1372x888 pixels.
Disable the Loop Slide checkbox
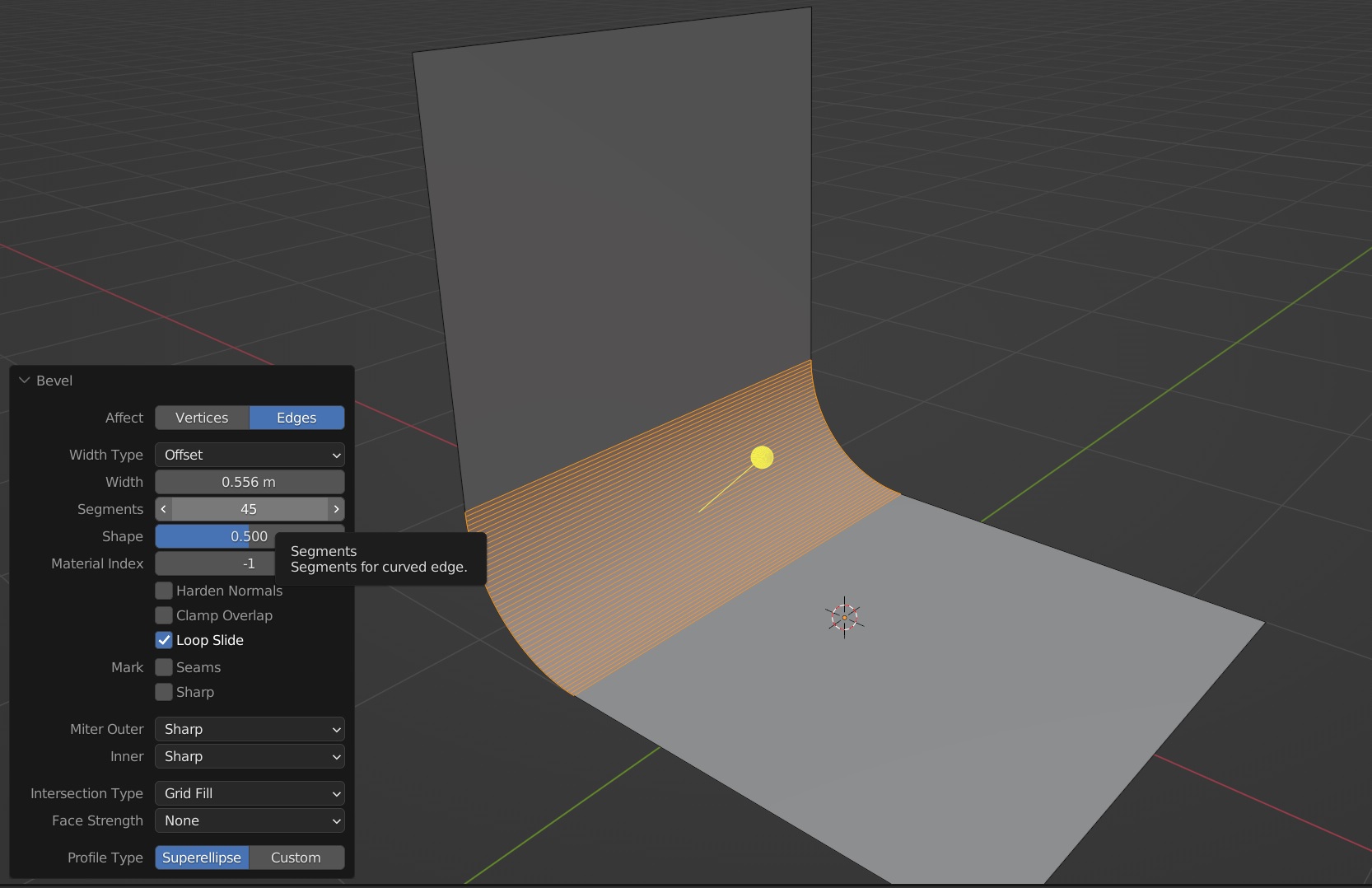pos(164,640)
